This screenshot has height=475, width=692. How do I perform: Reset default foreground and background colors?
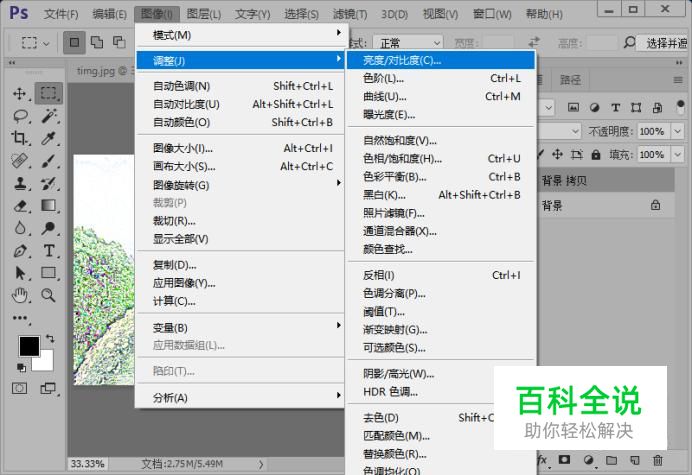[x=21, y=367]
